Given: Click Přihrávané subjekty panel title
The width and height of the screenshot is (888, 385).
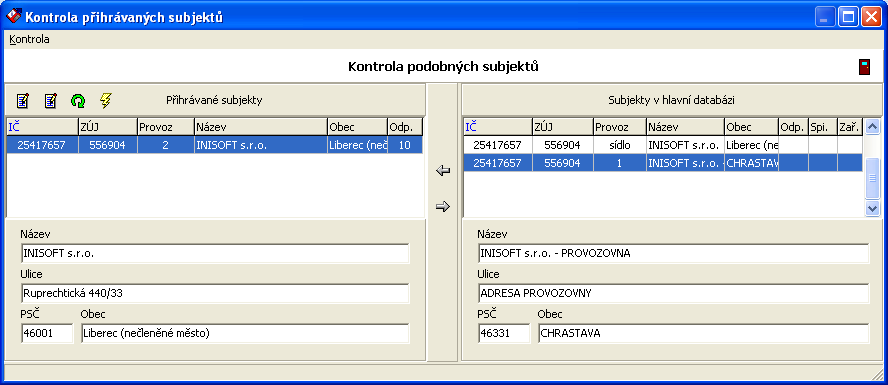Looking at the screenshot, I should click(x=214, y=101).
